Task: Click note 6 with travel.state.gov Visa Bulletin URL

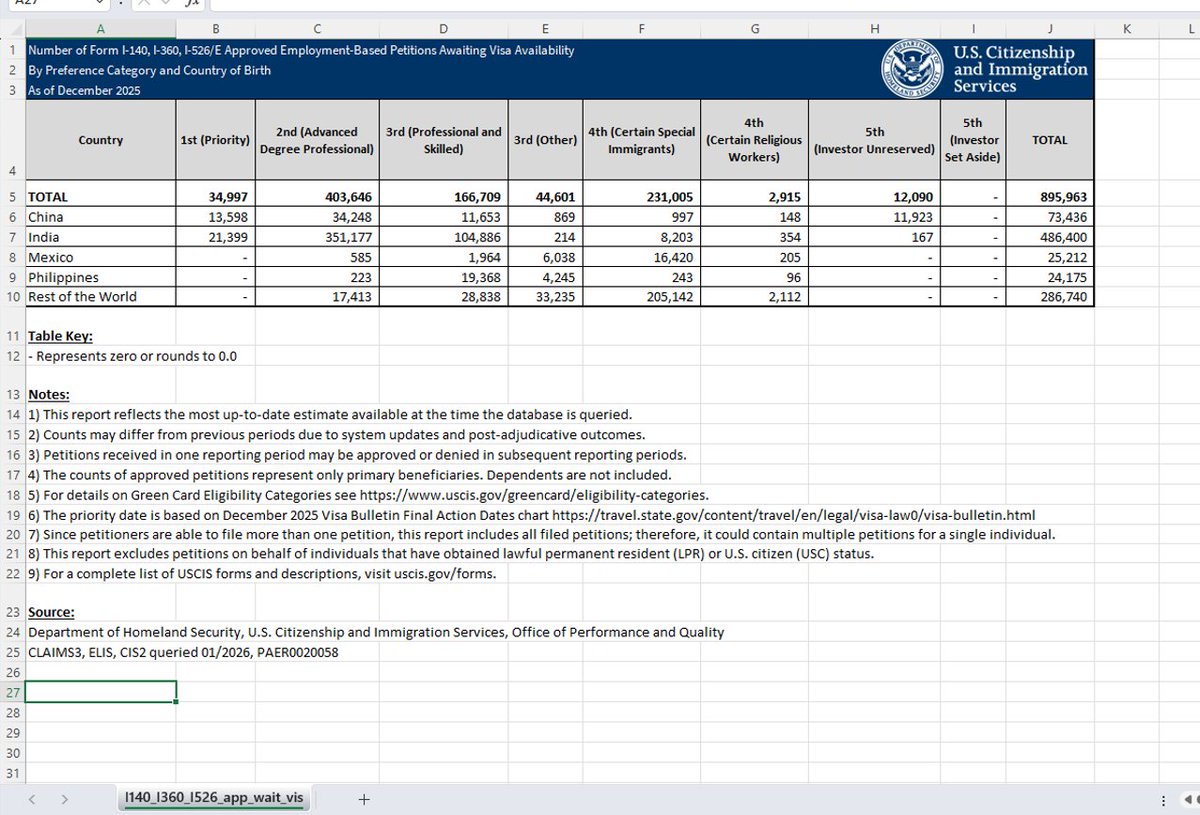Action: tap(531, 515)
